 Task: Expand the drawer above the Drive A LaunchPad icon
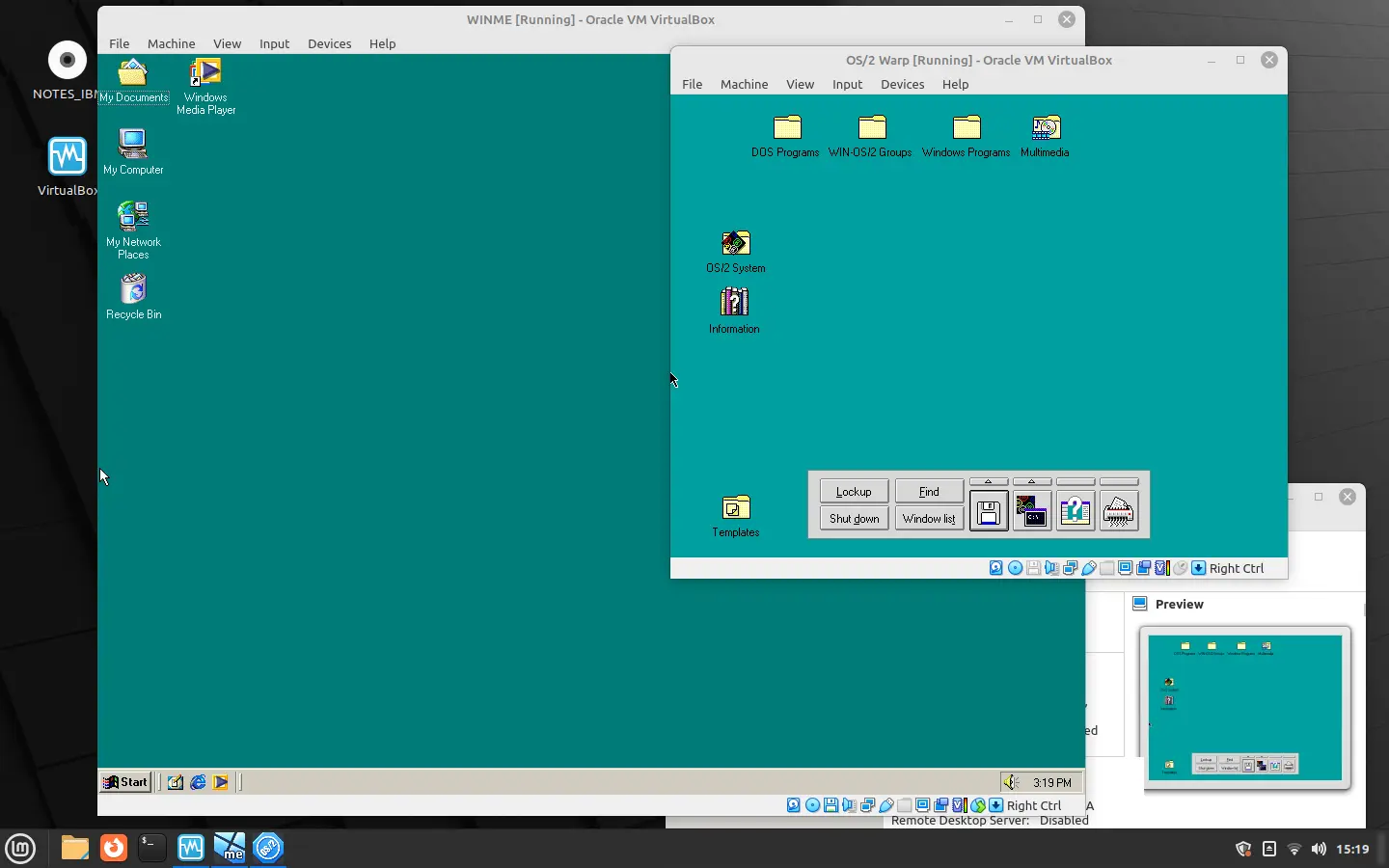click(x=989, y=481)
